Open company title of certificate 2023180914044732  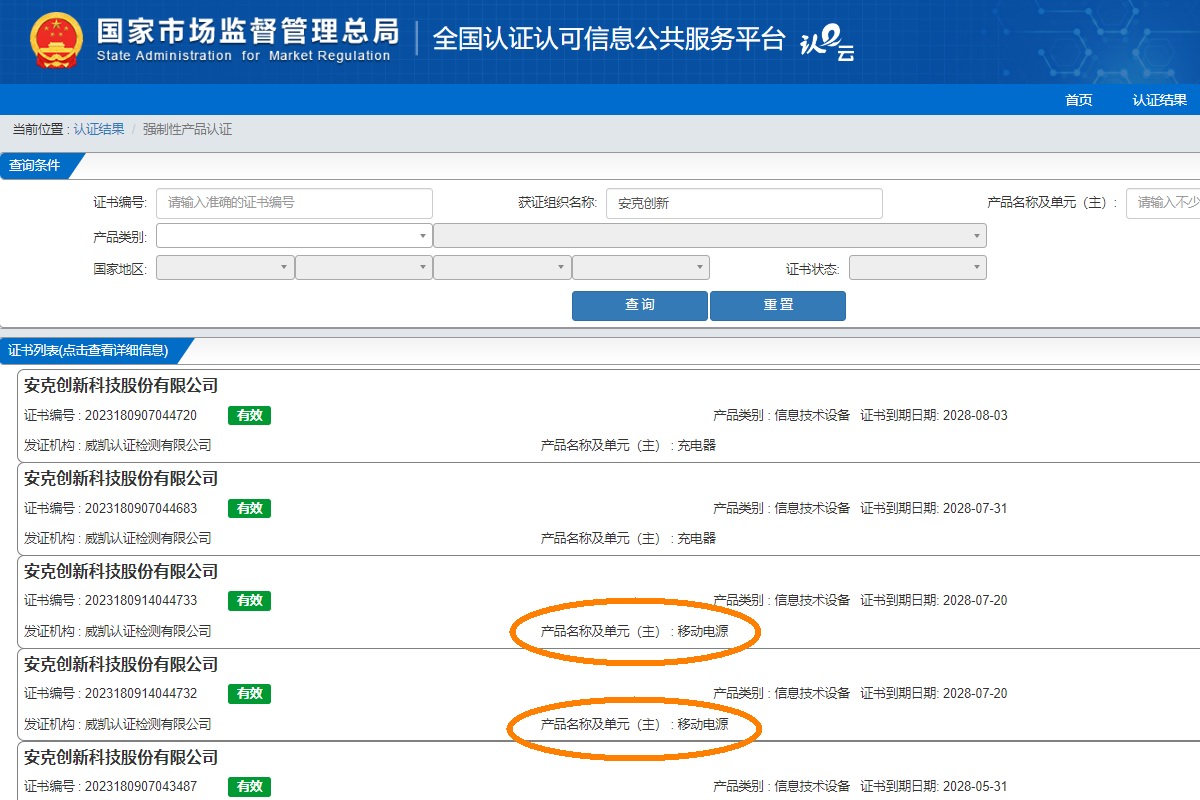click(x=121, y=665)
